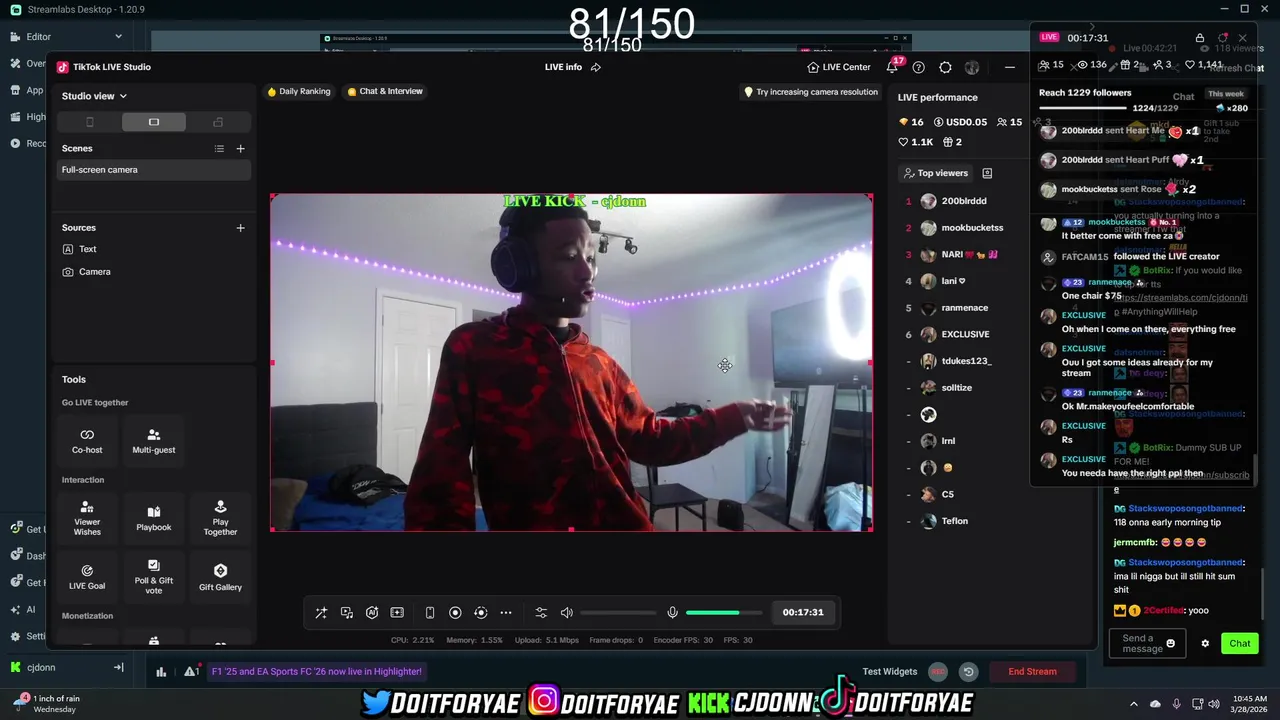The width and height of the screenshot is (1280, 720).
Task: Open Highlighter F1 '25 announcement
Action: [x=317, y=672]
